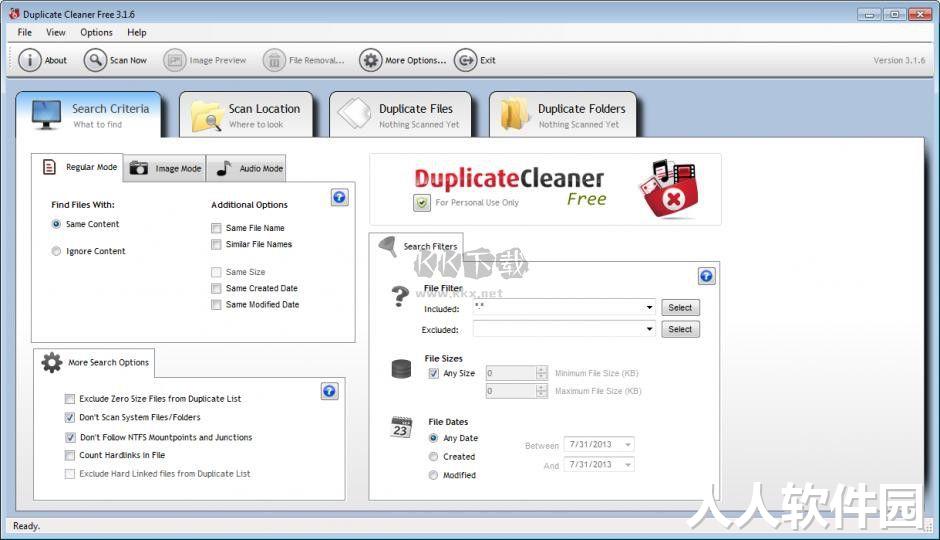Switch to Image Mode camera tab
940x540 pixels.
pos(165,168)
